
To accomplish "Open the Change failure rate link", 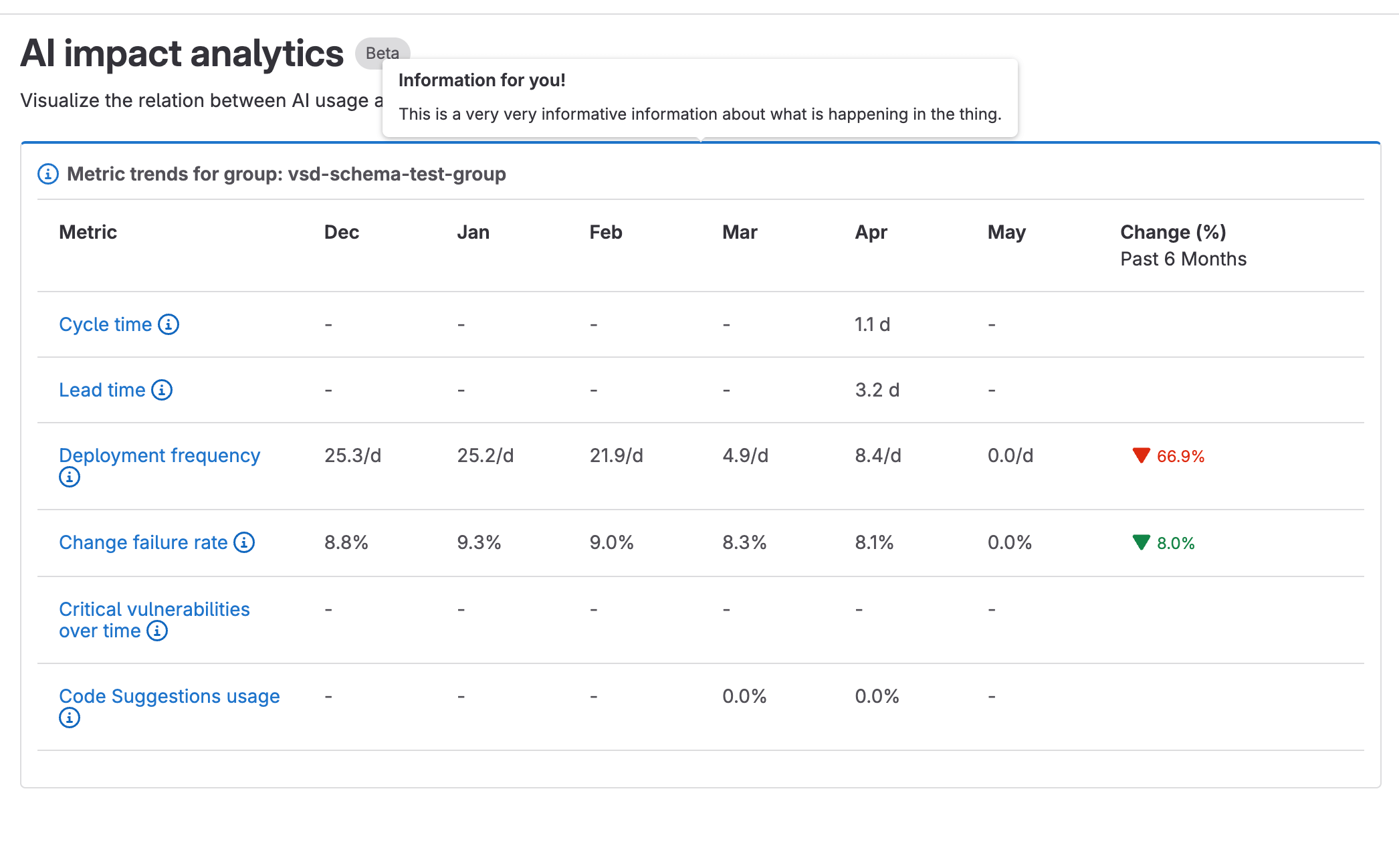I will coord(143,542).
